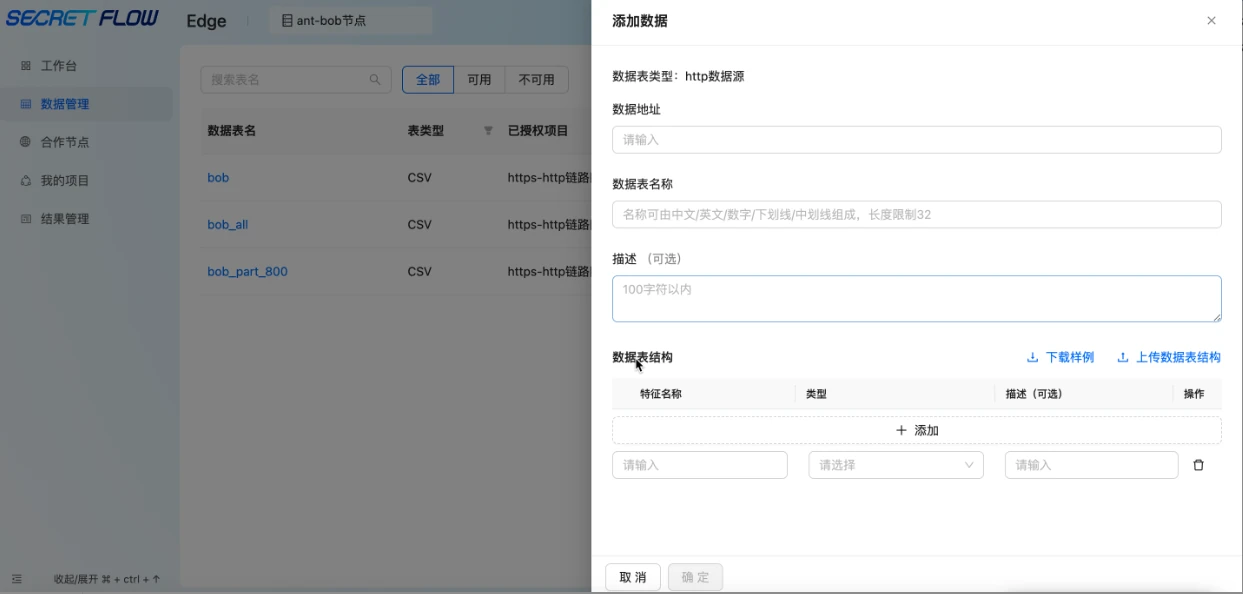Focus the 搜索表名 search box
Screen dimensions: 1243x594
tap(296, 80)
